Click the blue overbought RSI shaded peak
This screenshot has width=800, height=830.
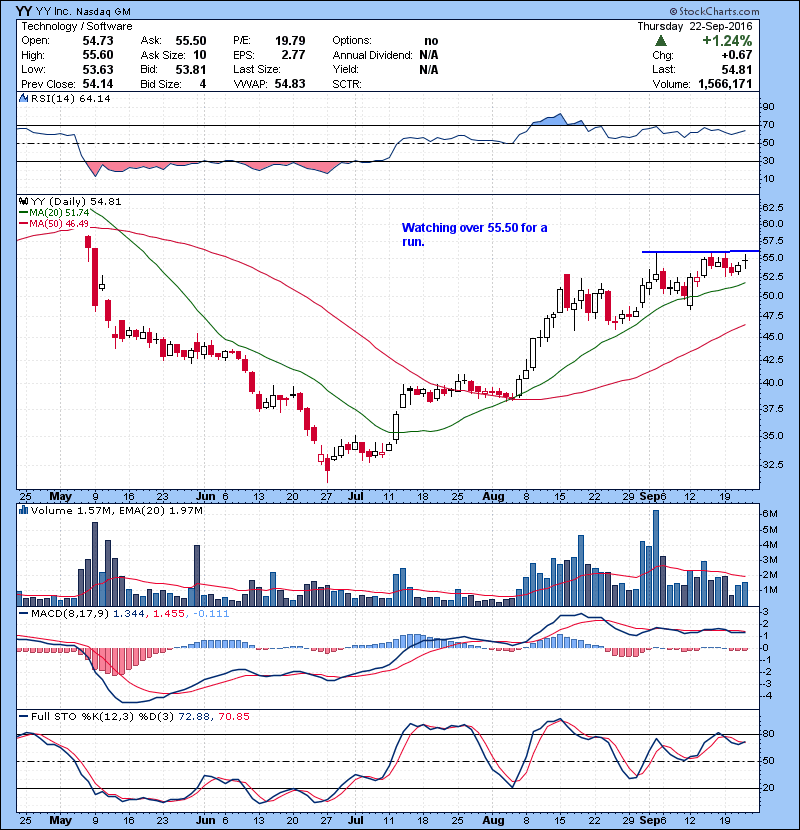click(552, 120)
